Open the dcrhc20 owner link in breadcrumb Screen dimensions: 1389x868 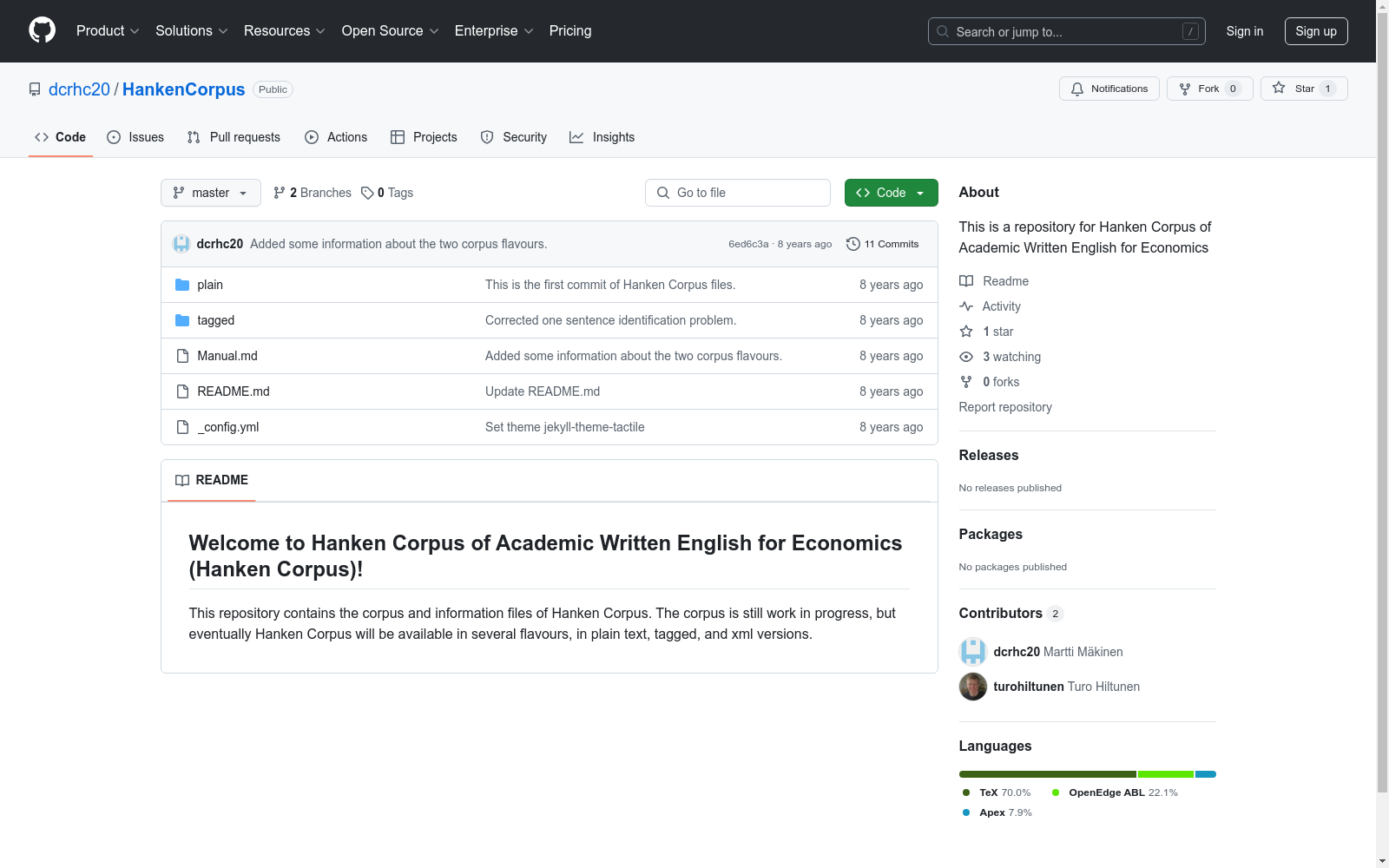click(x=79, y=89)
